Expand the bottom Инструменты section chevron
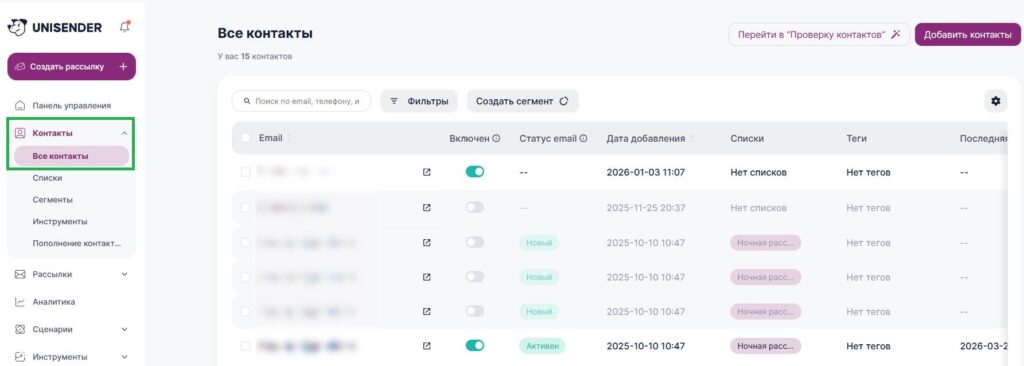This screenshot has width=1024, height=366. click(124, 357)
